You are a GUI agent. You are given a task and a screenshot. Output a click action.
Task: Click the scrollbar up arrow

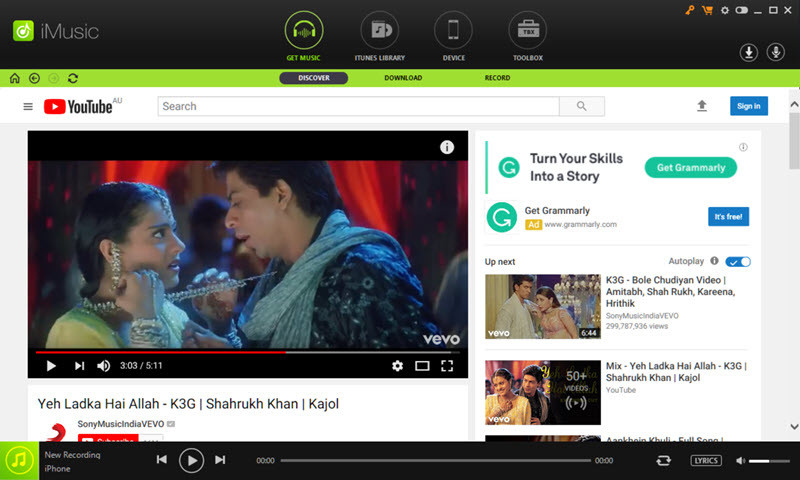coord(794,104)
